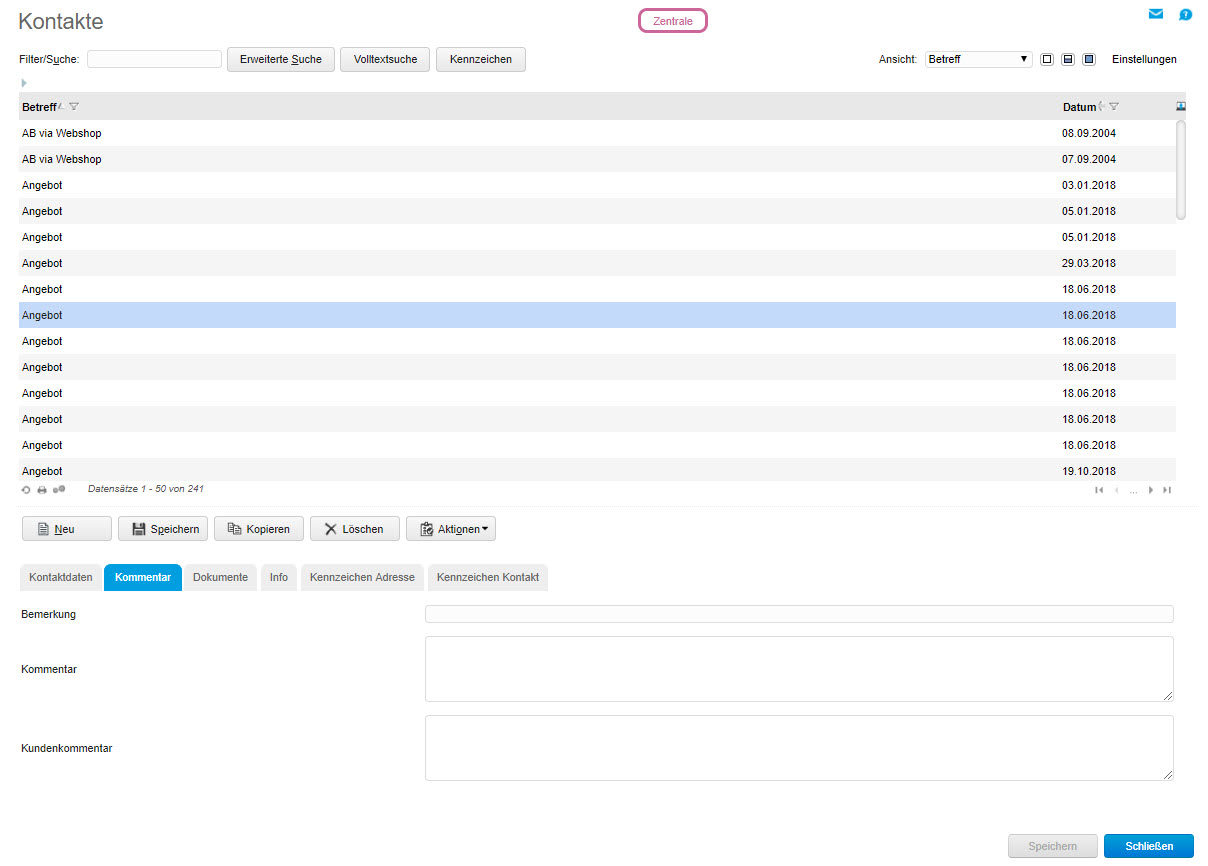Click the export icon in table header
The height and width of the screenshot is (866, 1208).
click(x=1181, y=106)
